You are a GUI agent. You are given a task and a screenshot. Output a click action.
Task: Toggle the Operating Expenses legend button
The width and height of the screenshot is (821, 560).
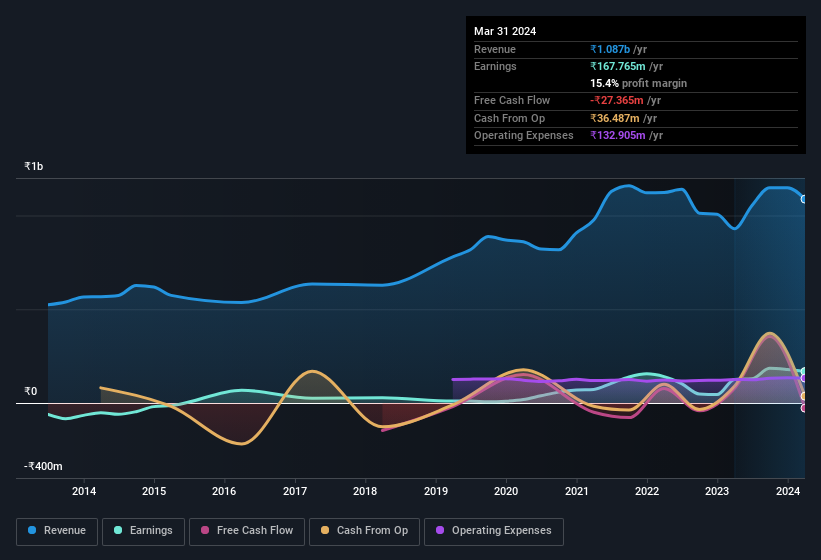coord(494,531)
